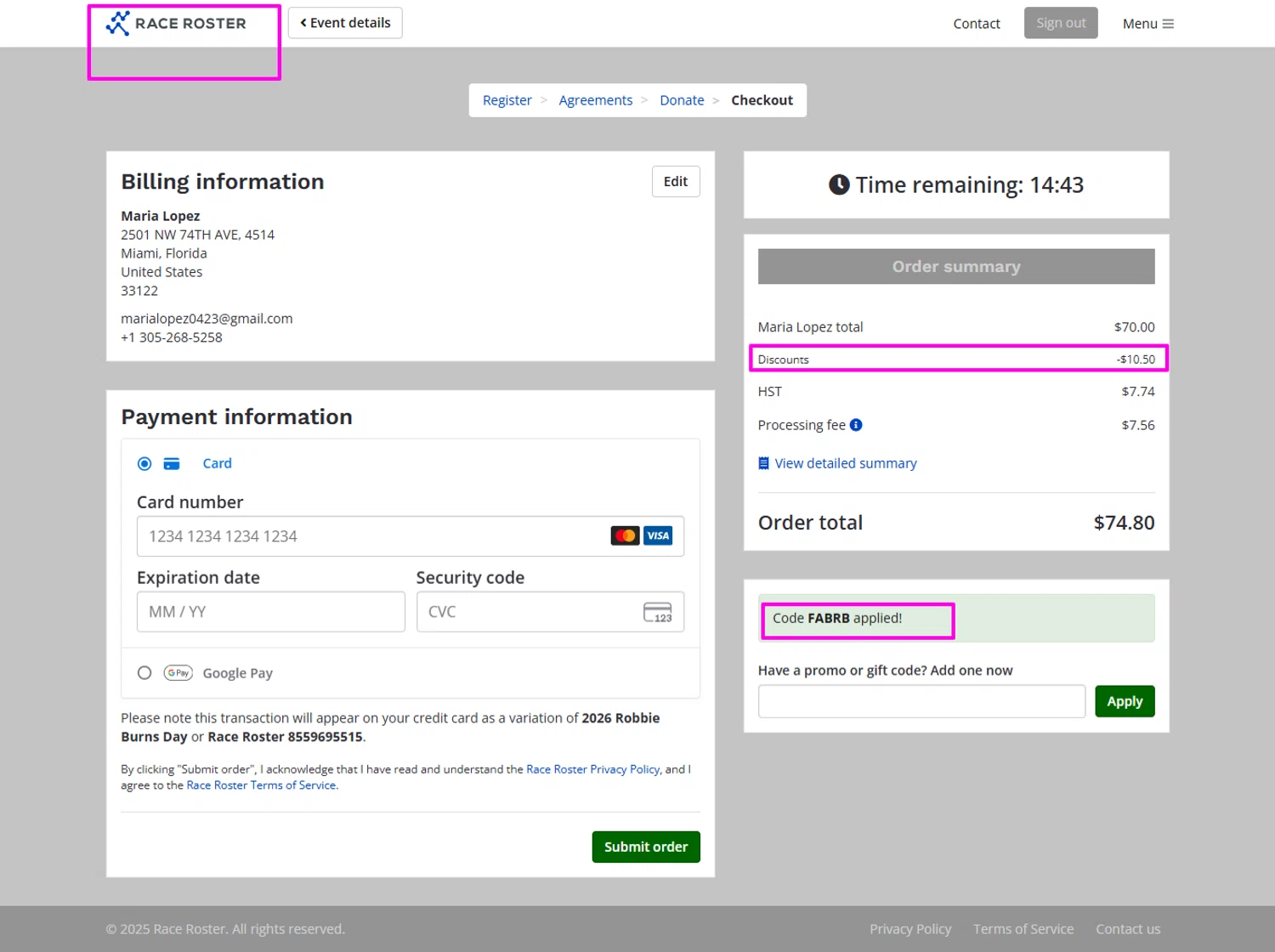
Task: Click the email marialopez0423@gmail.com
Action: [207, 319]
